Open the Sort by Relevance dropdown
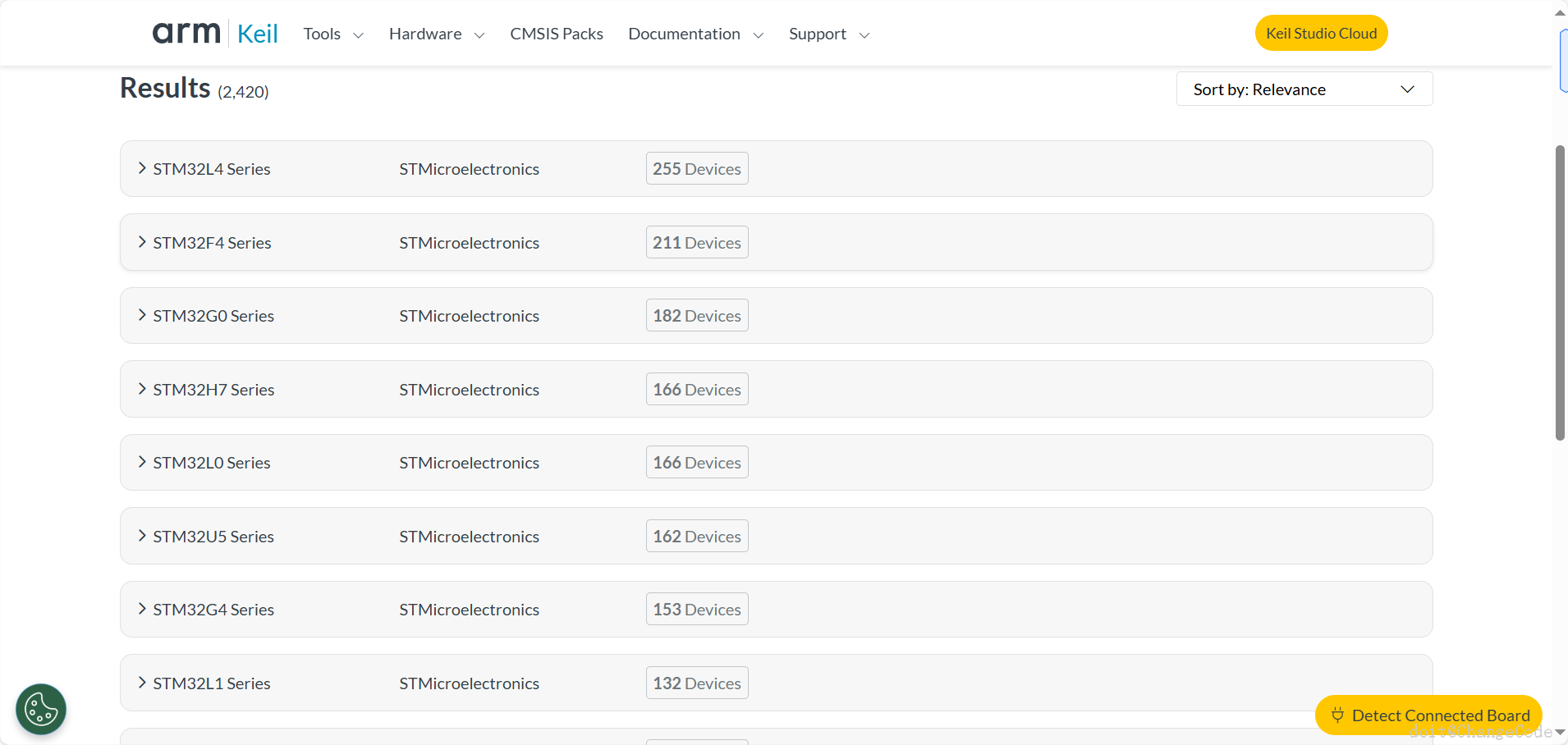 (1304, 89)
